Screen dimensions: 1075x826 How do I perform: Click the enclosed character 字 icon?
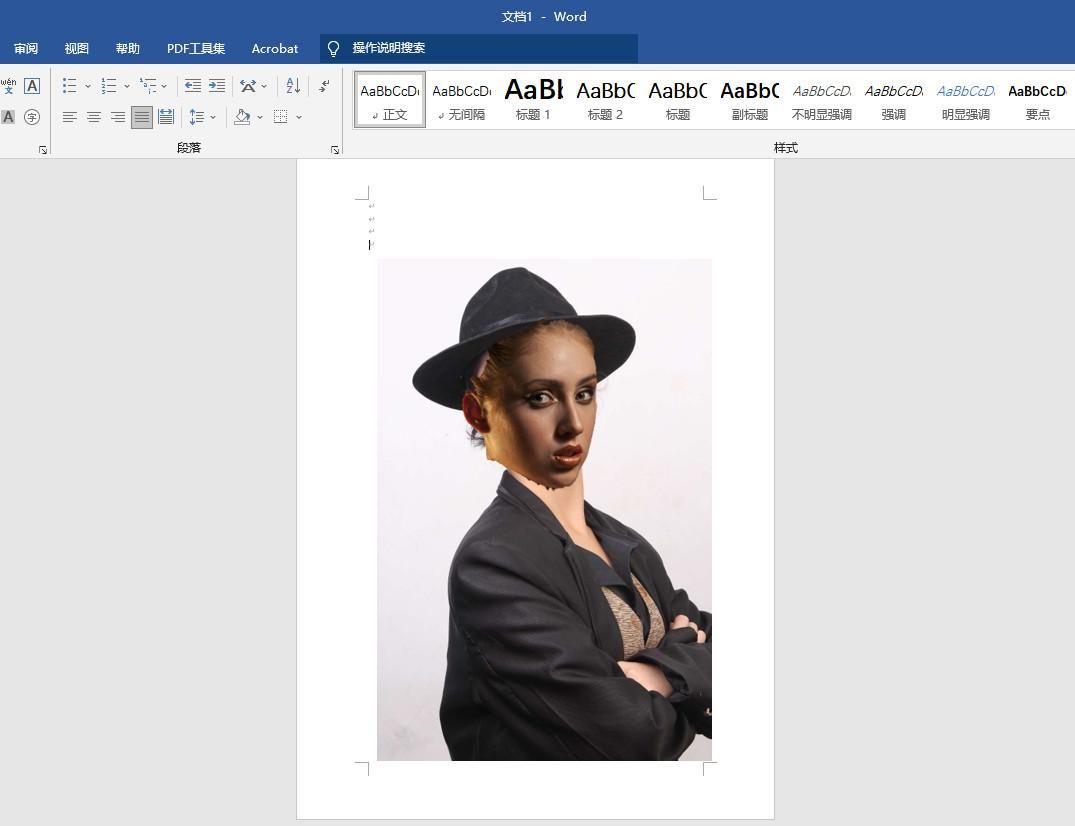coord(32,117)
